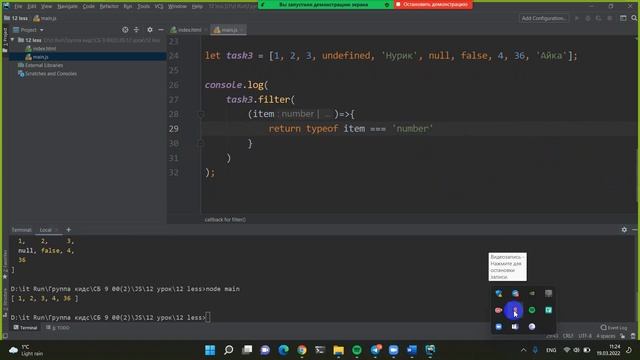Open Microsoft Edge from taskbar

click(x=283, y=350)
